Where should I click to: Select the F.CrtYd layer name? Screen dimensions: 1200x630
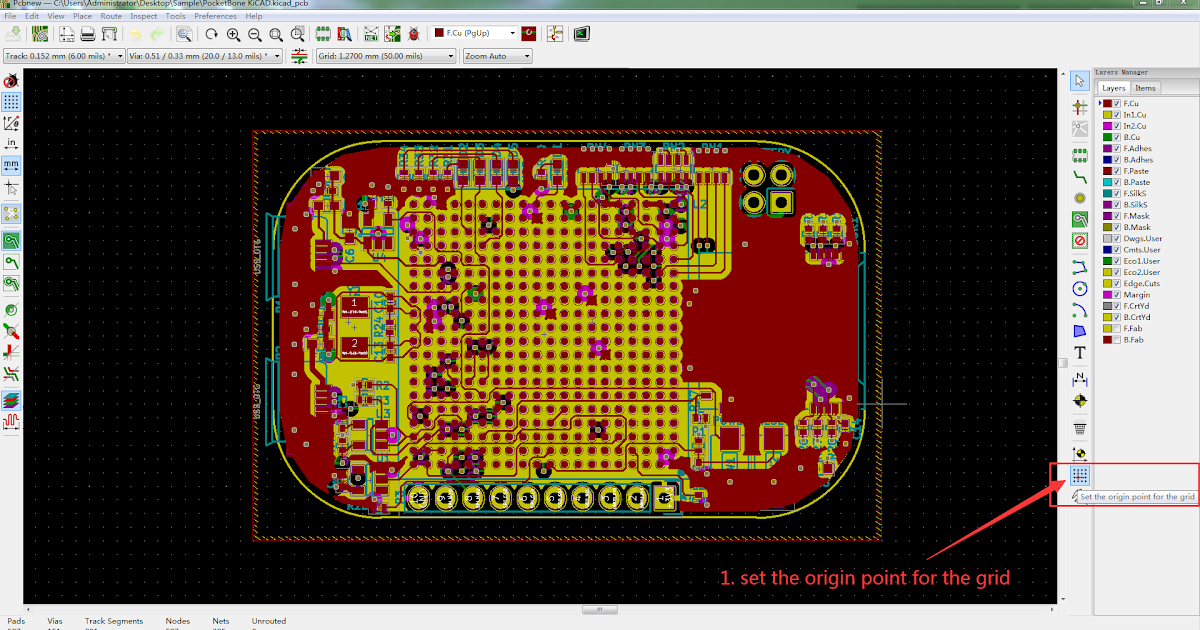1138,306
